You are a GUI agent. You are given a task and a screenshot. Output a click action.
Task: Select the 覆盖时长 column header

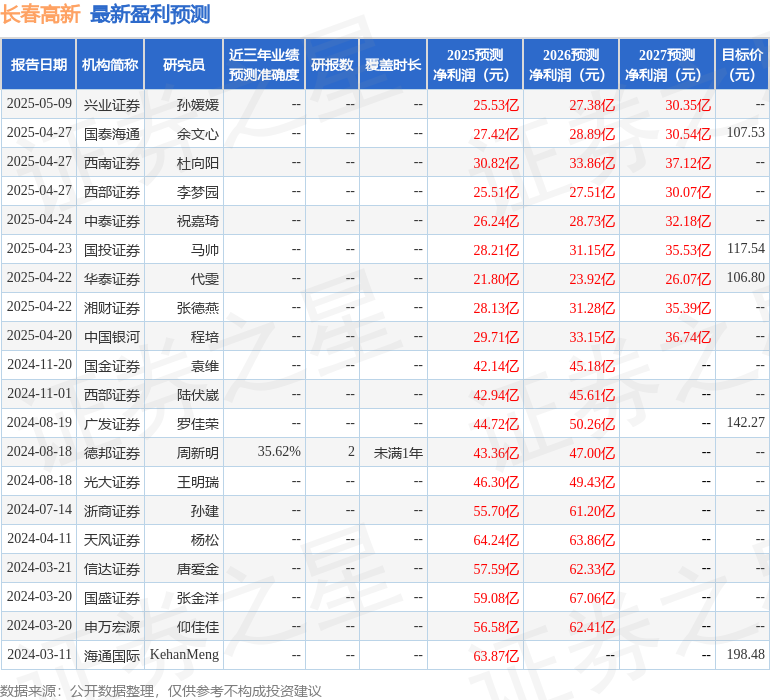tap(393, 65)
